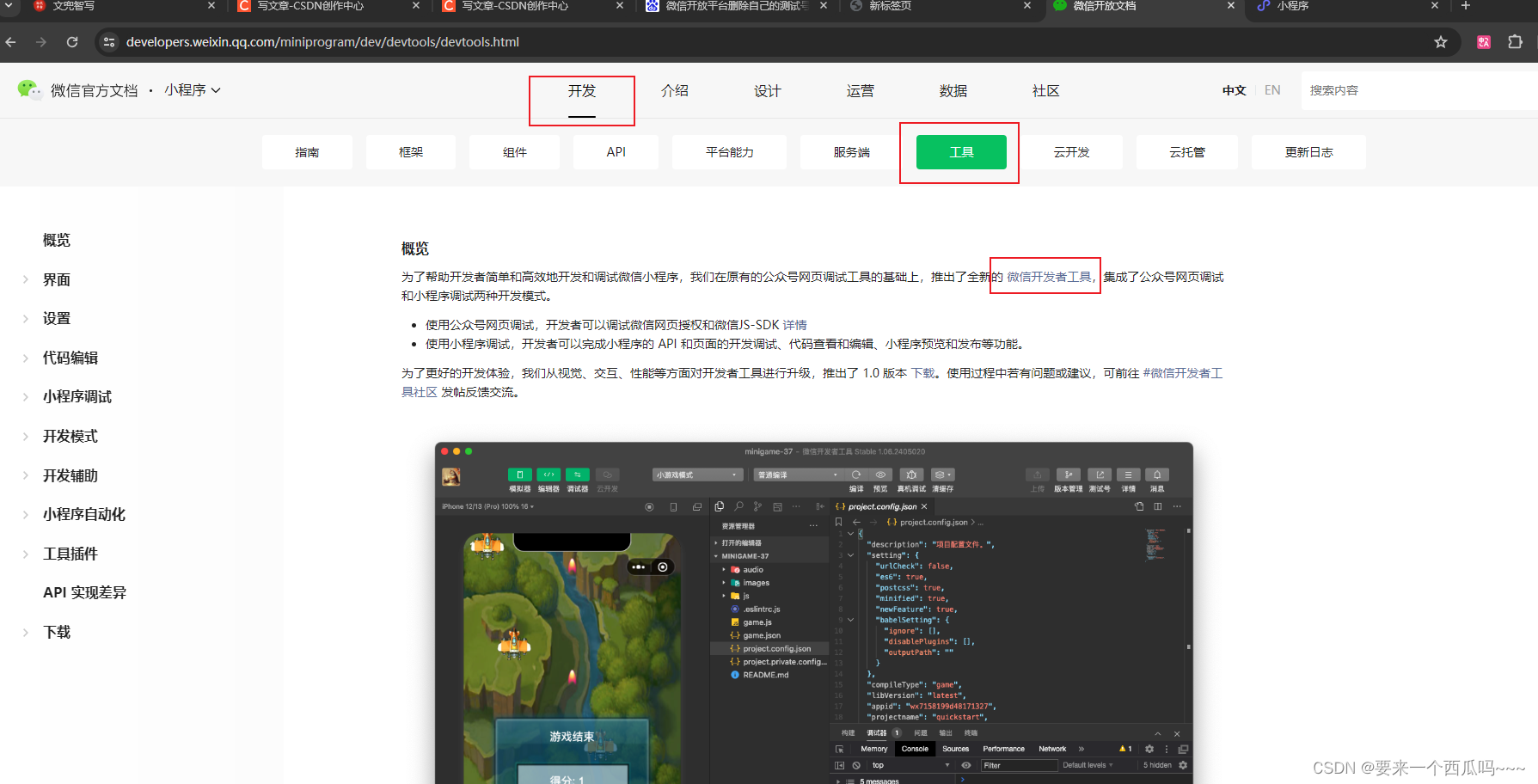The image size is (1538, 784).
Task: Expand the 界面 sidebar section
Action: pos(57,279)
